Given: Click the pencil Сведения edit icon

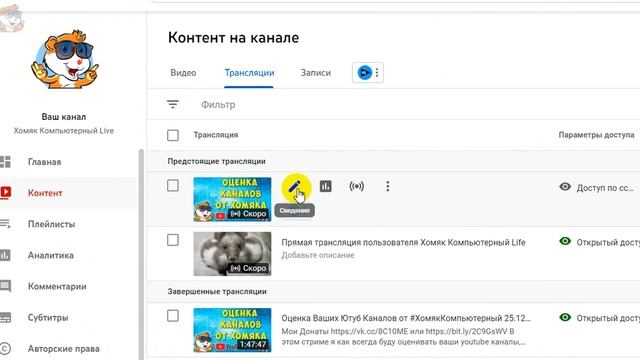Looking at the screenshot, I should [x=295, y=187].
